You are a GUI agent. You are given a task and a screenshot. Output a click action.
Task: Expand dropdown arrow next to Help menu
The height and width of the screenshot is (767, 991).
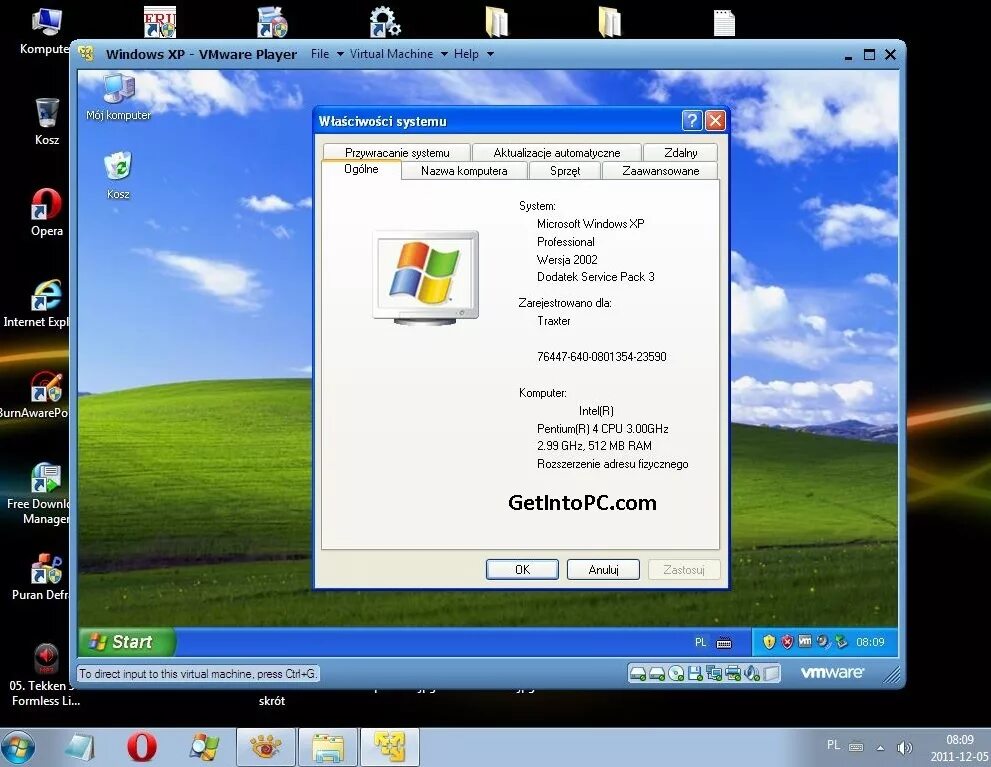490,54
